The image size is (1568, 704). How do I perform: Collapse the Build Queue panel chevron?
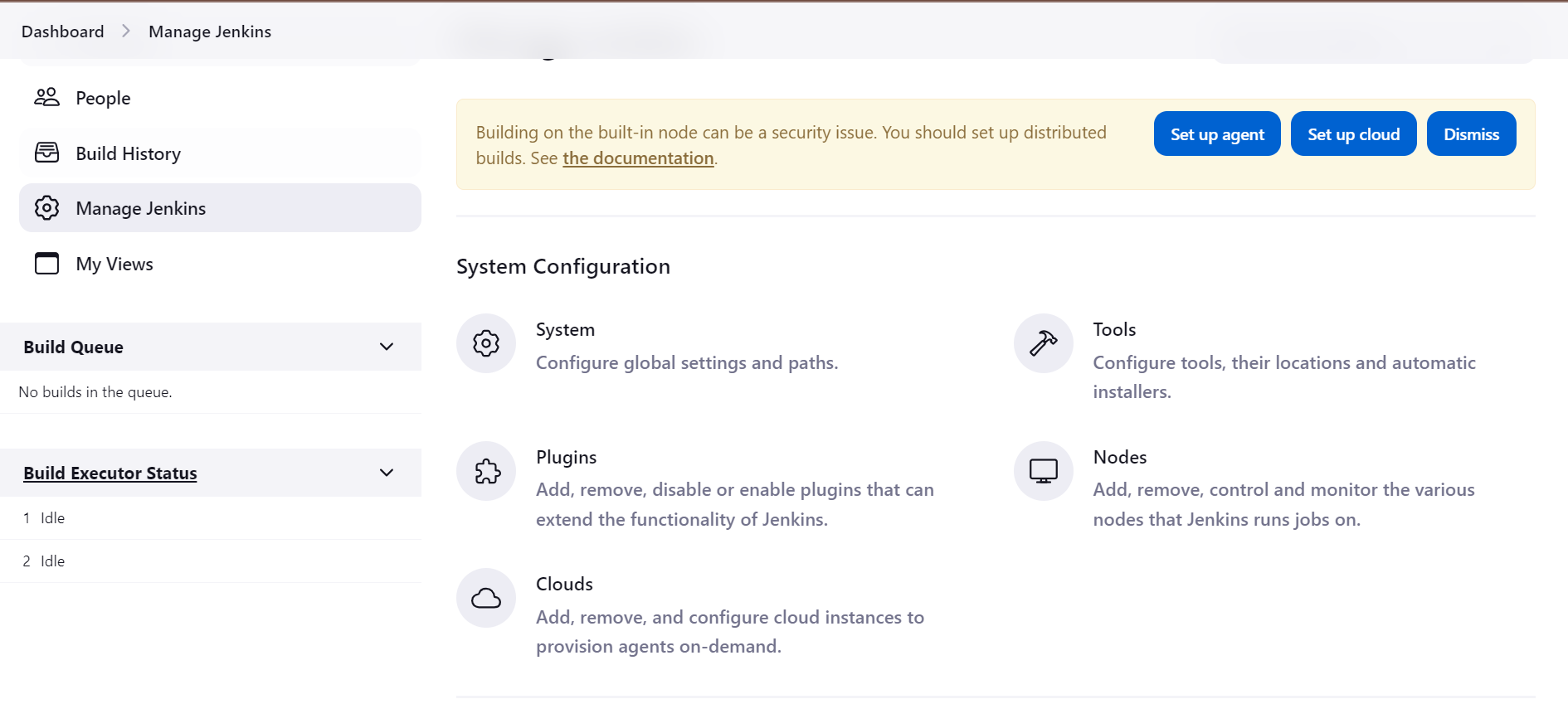tap(387, 347)
